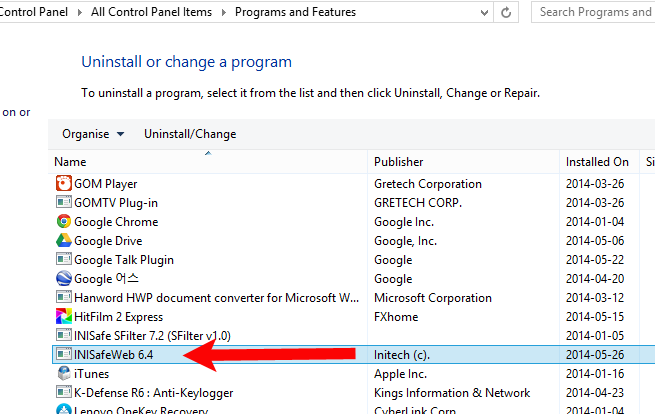Open the Organise dropdown menu

[x=93, y=134]
